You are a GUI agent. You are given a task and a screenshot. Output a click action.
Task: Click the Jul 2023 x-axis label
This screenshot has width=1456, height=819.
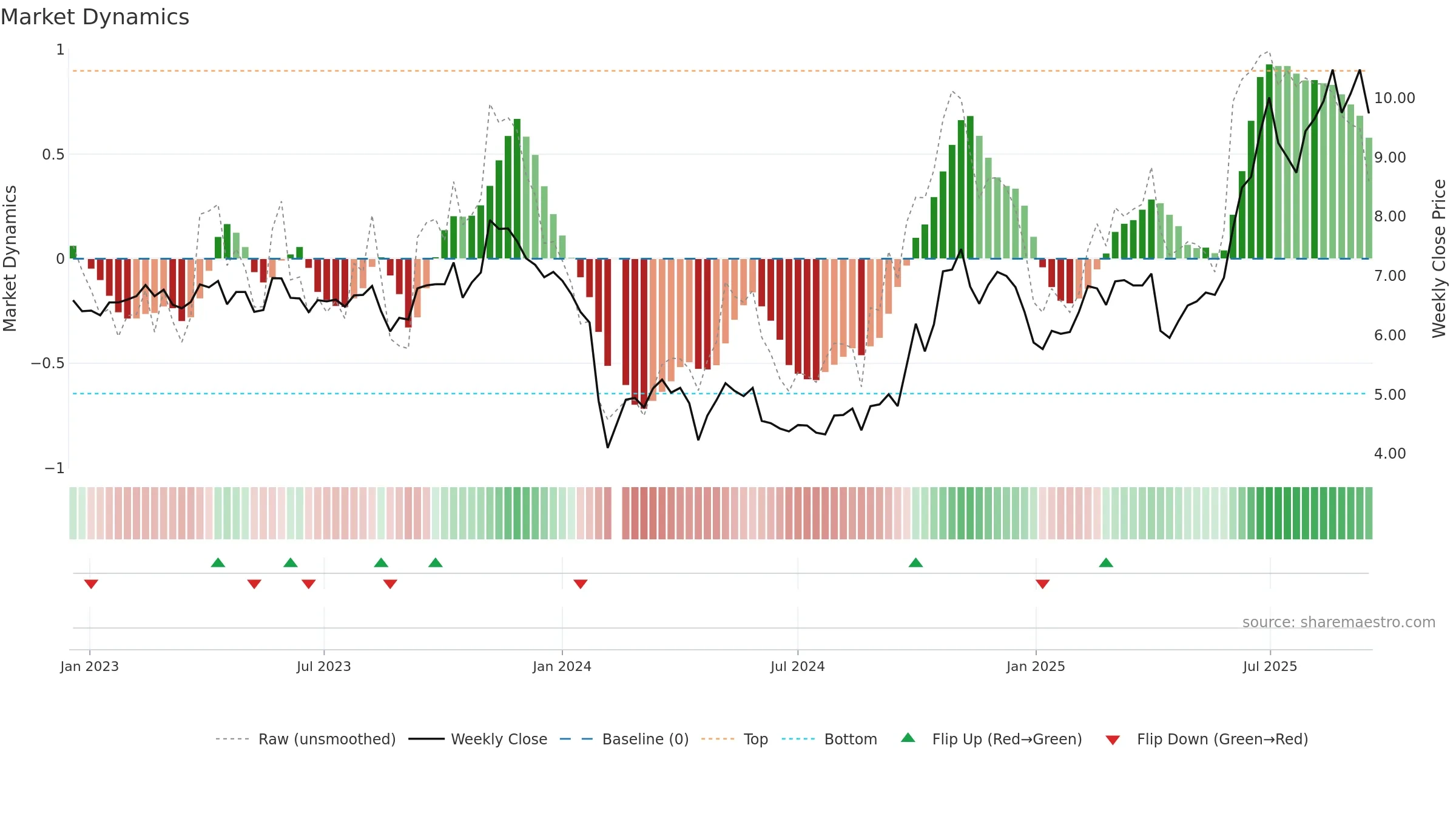[324, 666]
